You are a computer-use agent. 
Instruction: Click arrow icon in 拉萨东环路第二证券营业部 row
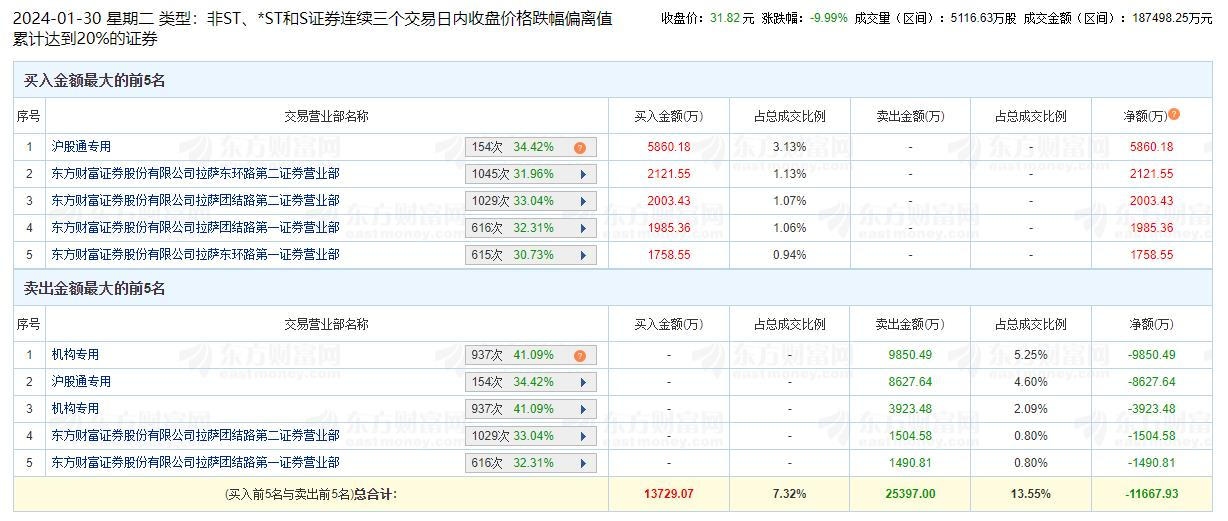point(583,174)
